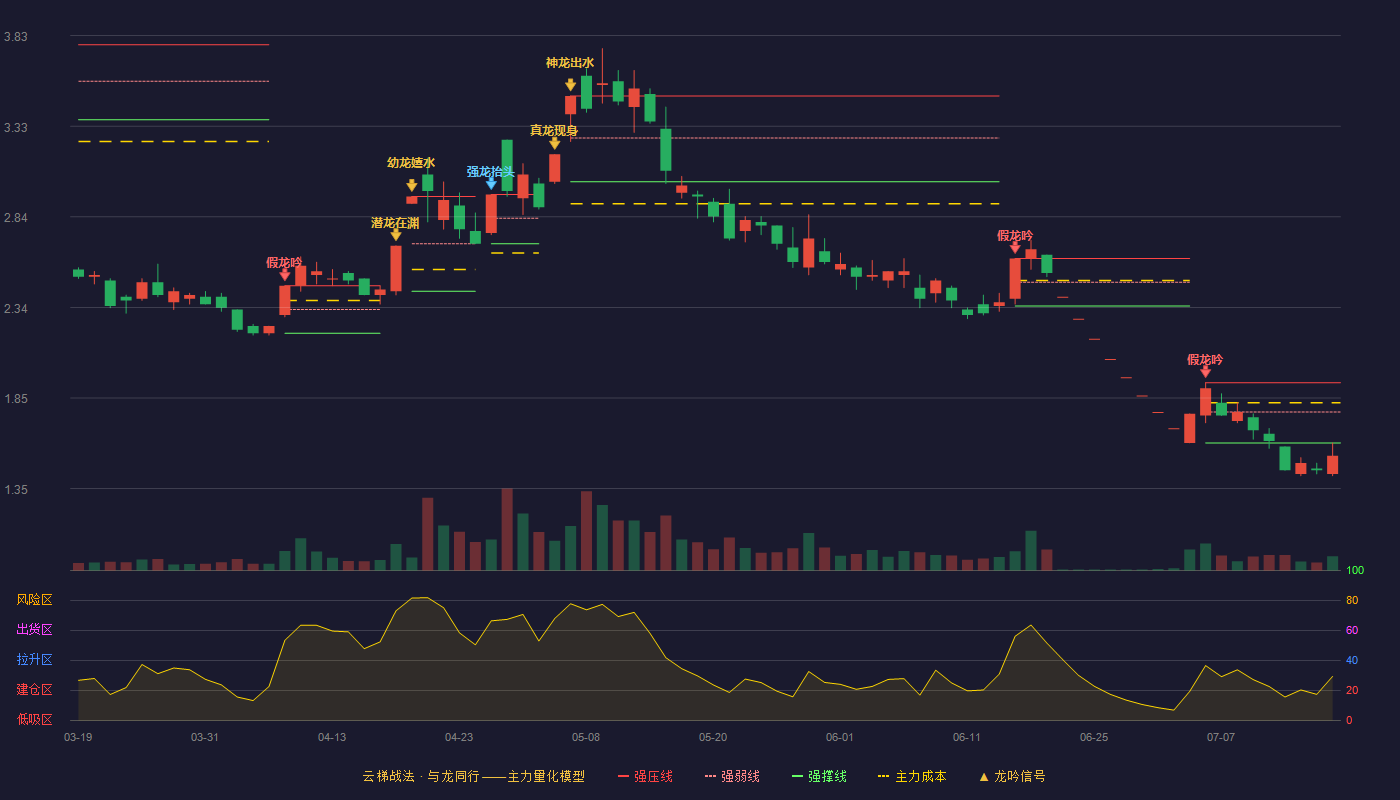Click the 2.84 price axis label
The height and width of the screenshot is (800, 1400).
coord(16,218)
